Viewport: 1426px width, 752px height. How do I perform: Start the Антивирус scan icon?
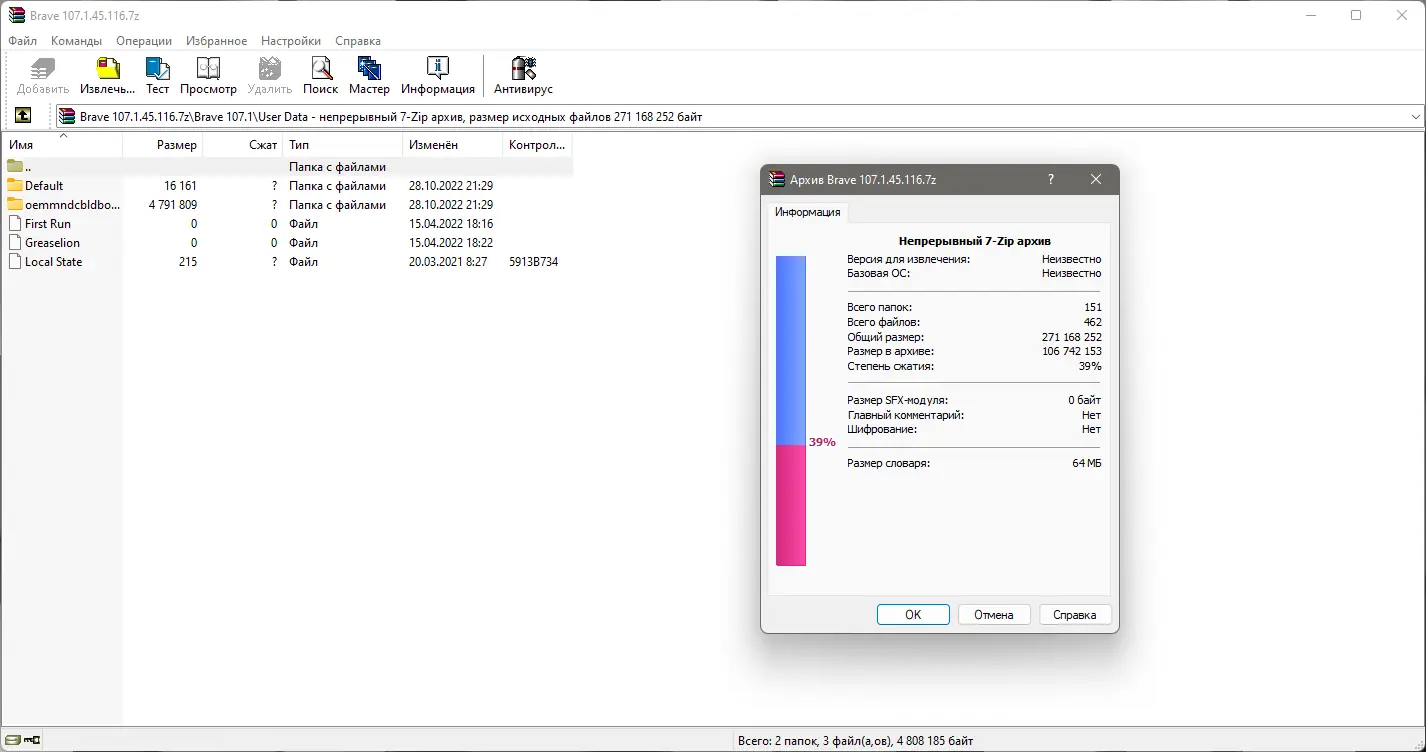(x=523, y=68)
